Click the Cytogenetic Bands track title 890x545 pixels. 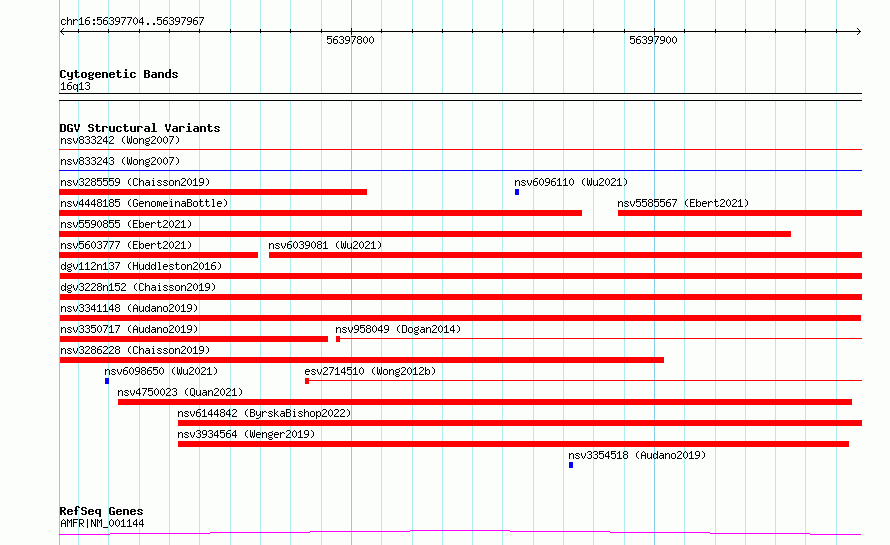coord(119,74)
